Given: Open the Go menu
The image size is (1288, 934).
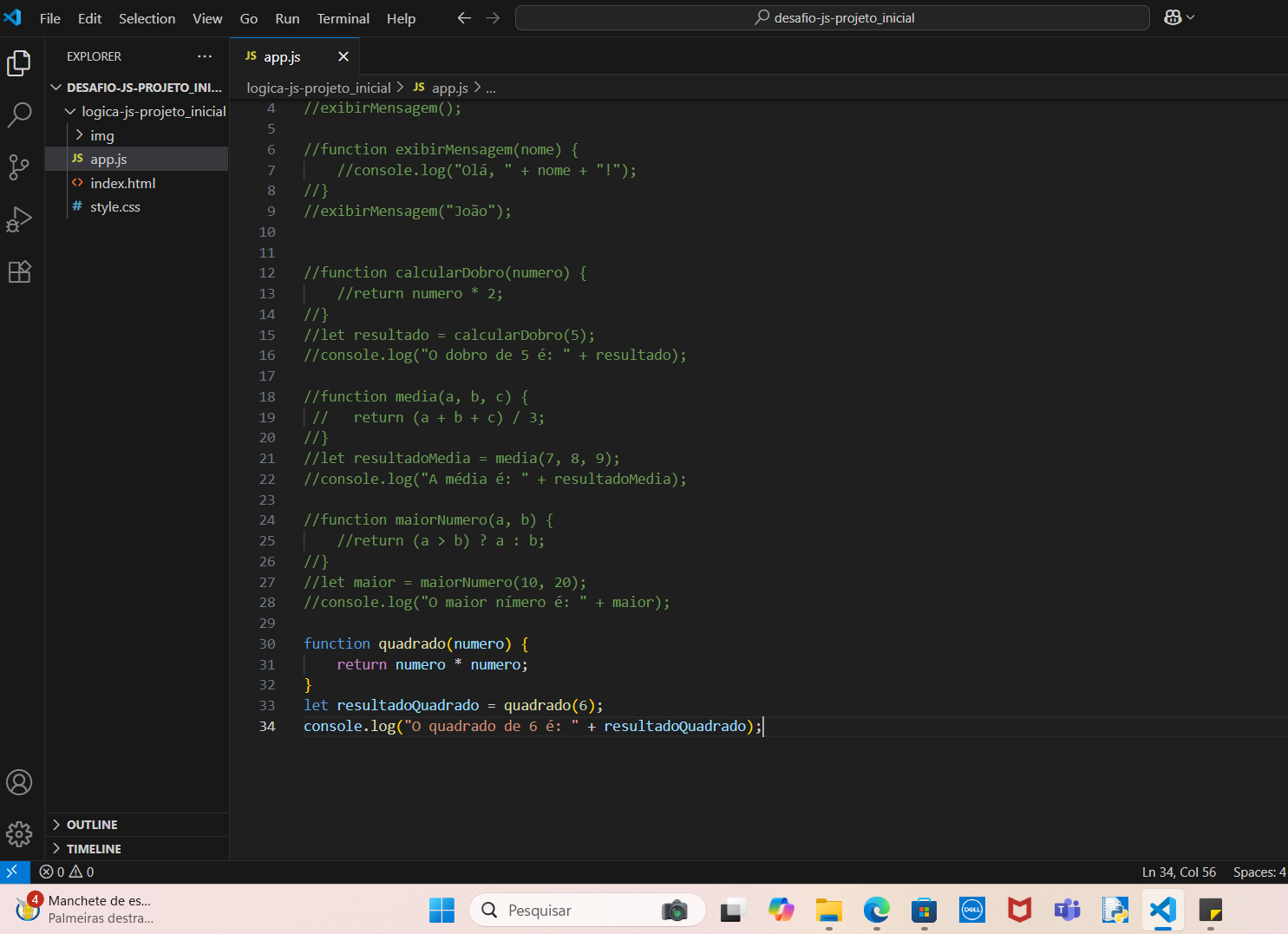Looking at the screenshot, I should point(249,18).
